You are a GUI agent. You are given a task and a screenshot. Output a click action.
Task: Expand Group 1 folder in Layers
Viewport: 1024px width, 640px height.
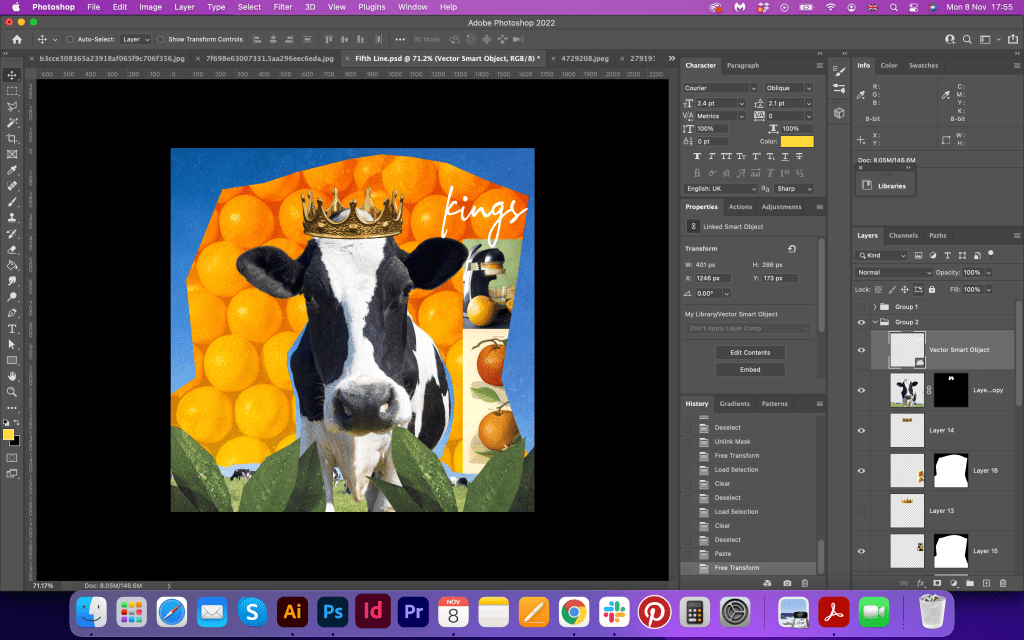coord(875,307)
